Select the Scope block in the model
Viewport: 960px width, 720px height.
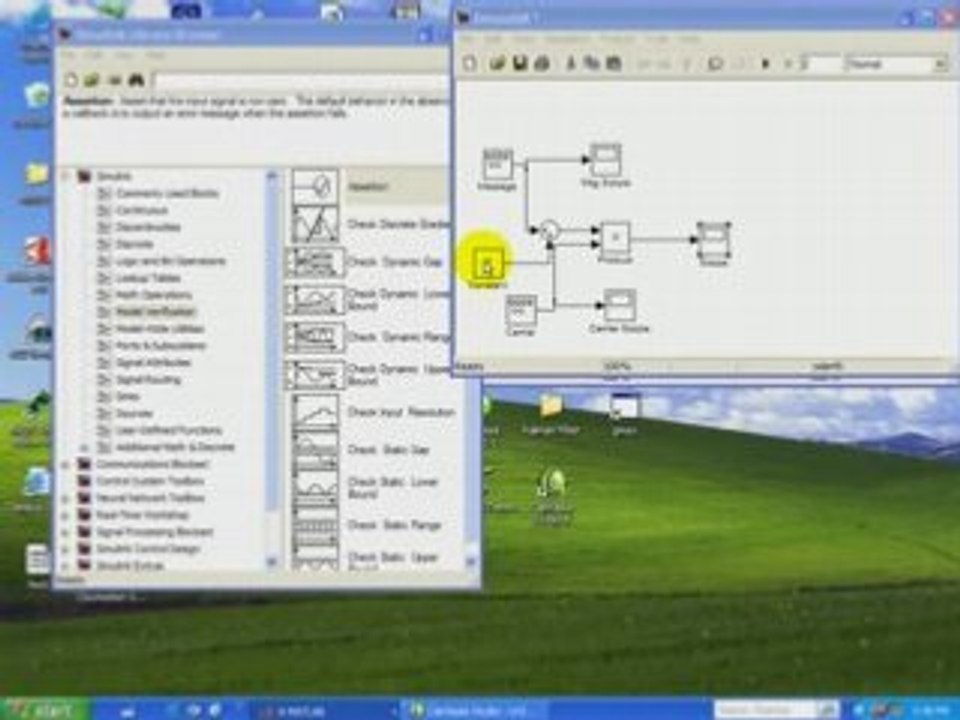coord(713,240)
